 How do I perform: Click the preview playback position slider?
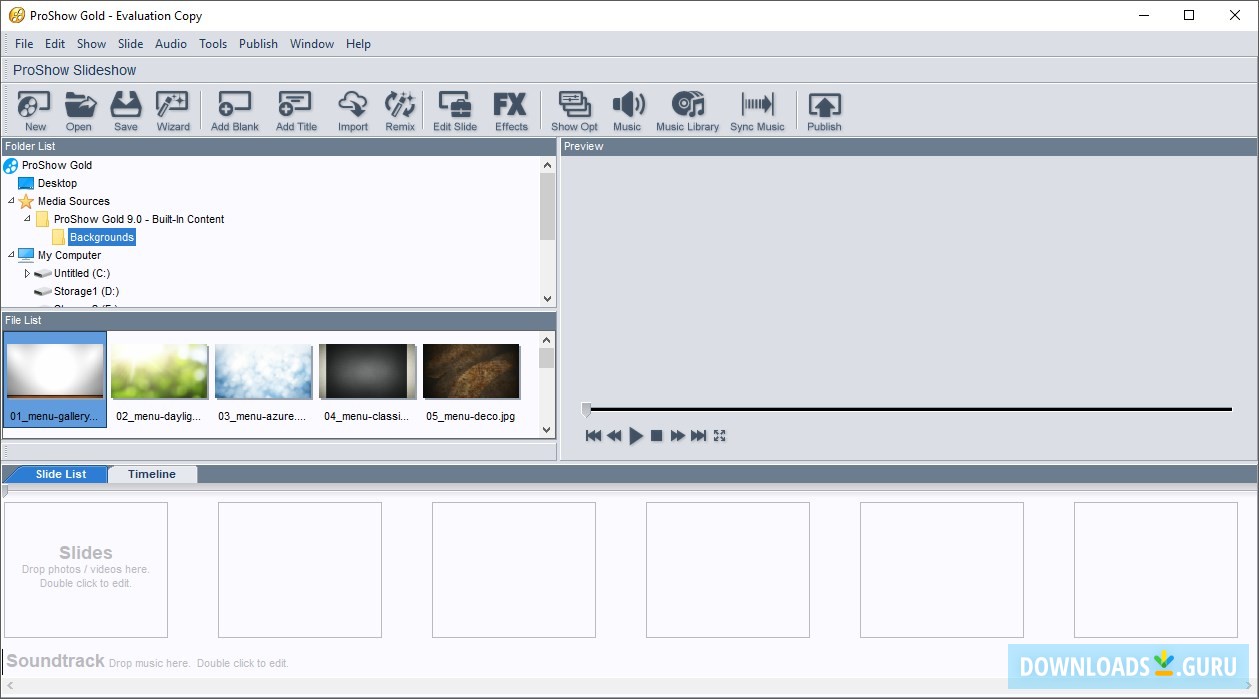[586, 409]
